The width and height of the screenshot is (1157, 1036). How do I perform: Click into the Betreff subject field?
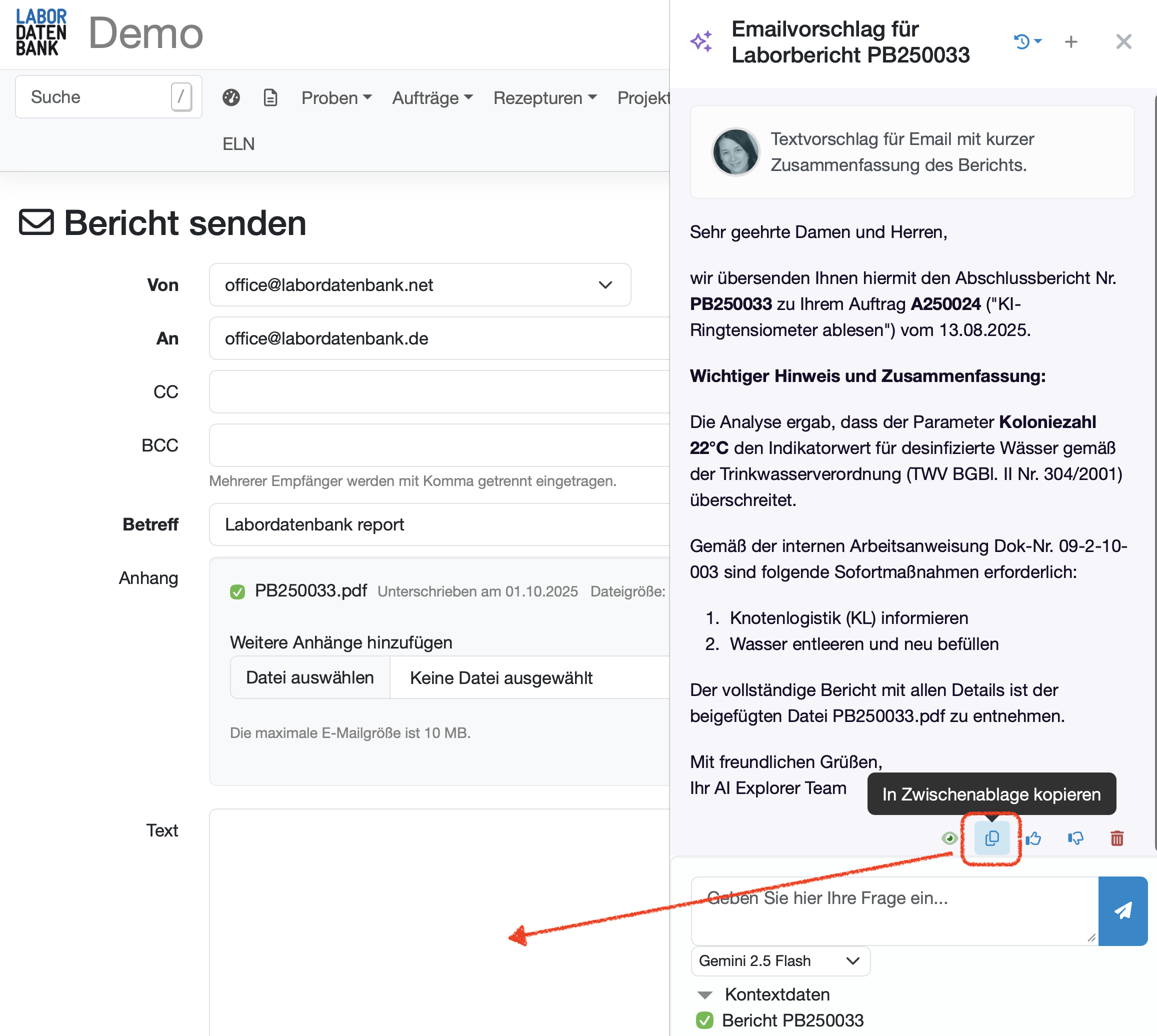click(438, 524)
